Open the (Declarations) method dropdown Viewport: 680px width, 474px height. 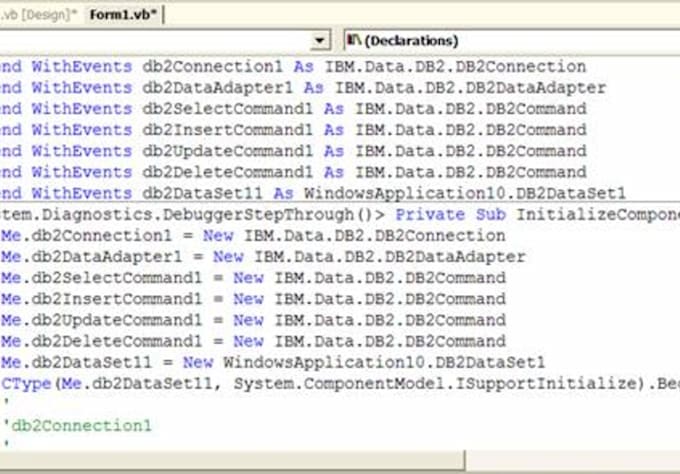512,41
